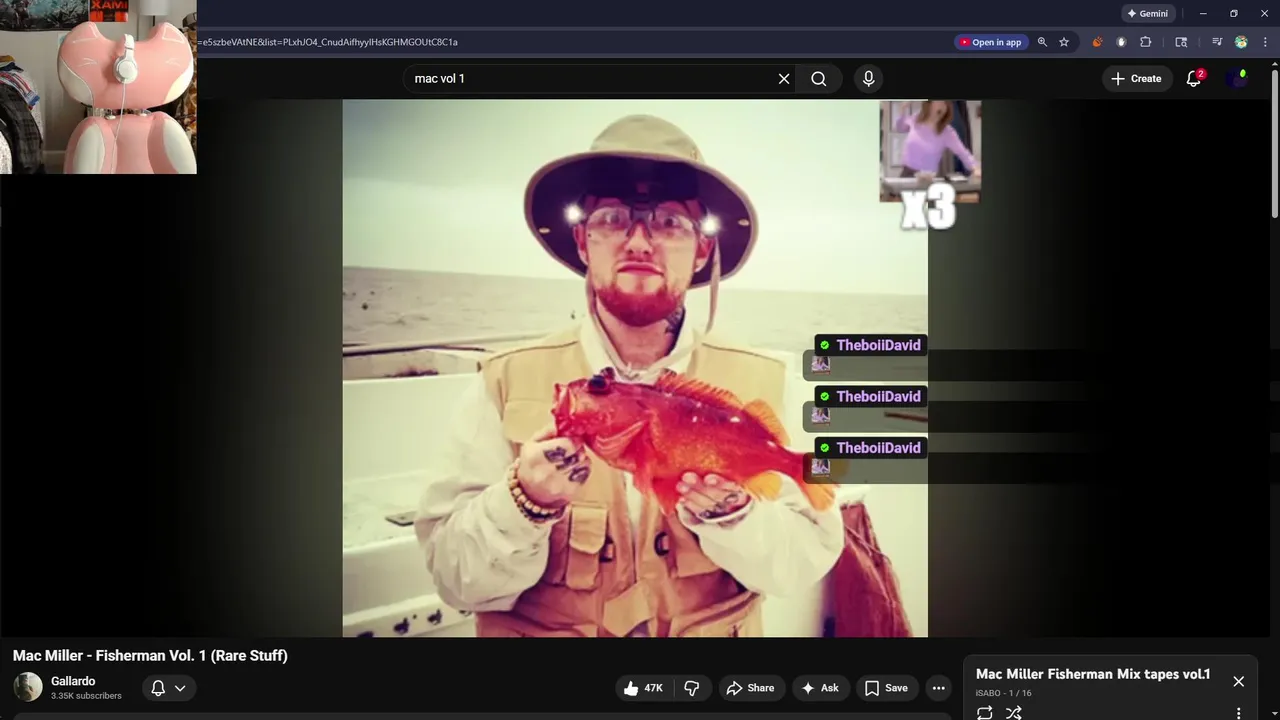Open the YouTube account avatar menu
The image size is (1280, 720).
pos(1239,79)
